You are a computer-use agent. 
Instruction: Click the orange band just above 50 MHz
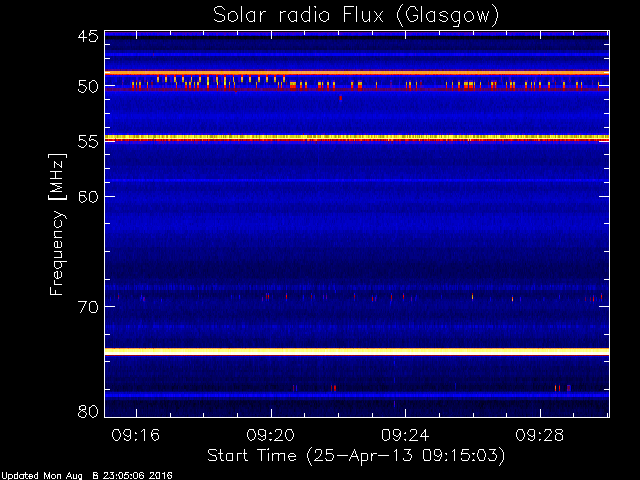(x=357, y=73)
